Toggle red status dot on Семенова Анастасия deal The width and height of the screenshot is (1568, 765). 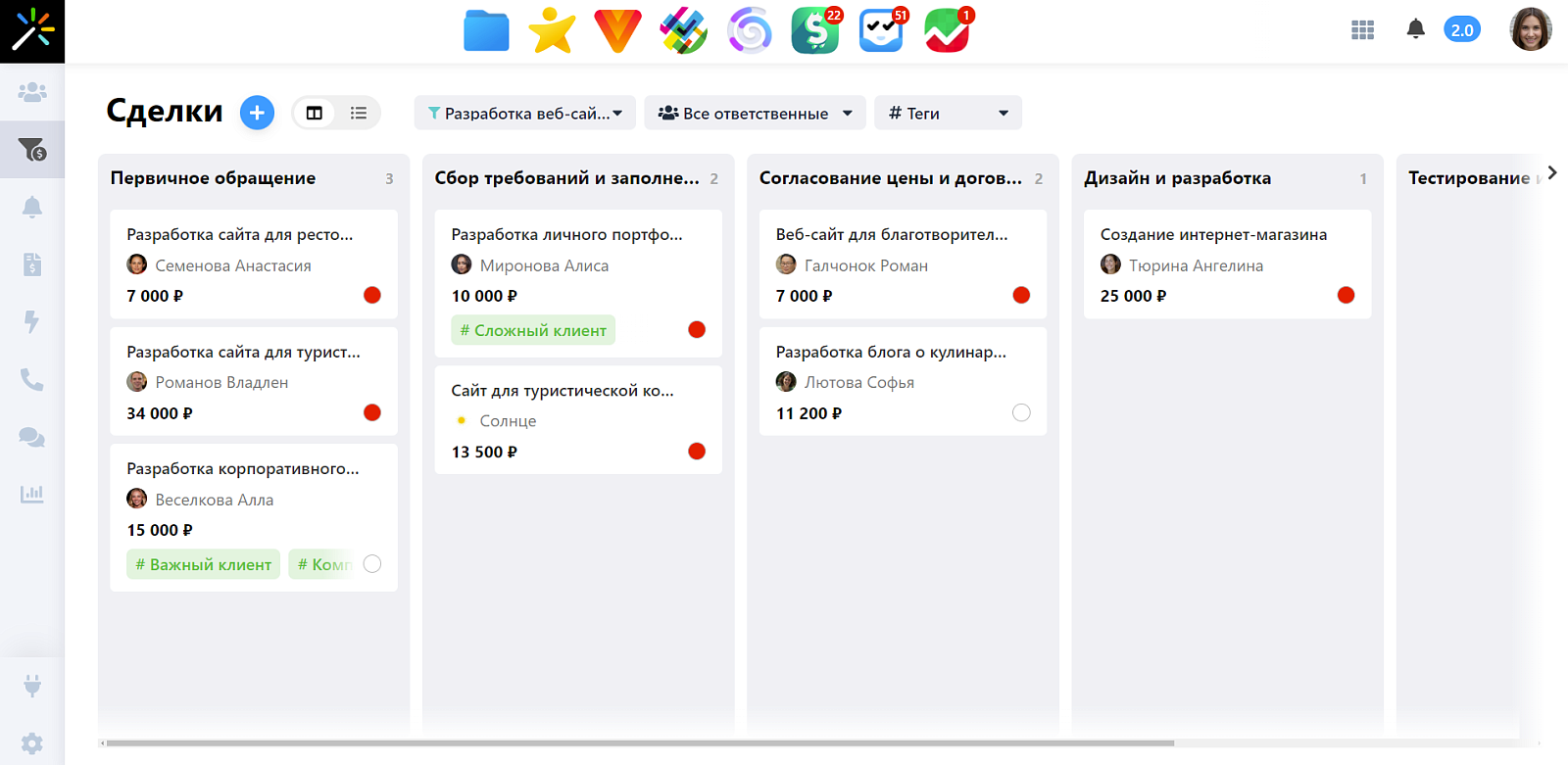372,295
